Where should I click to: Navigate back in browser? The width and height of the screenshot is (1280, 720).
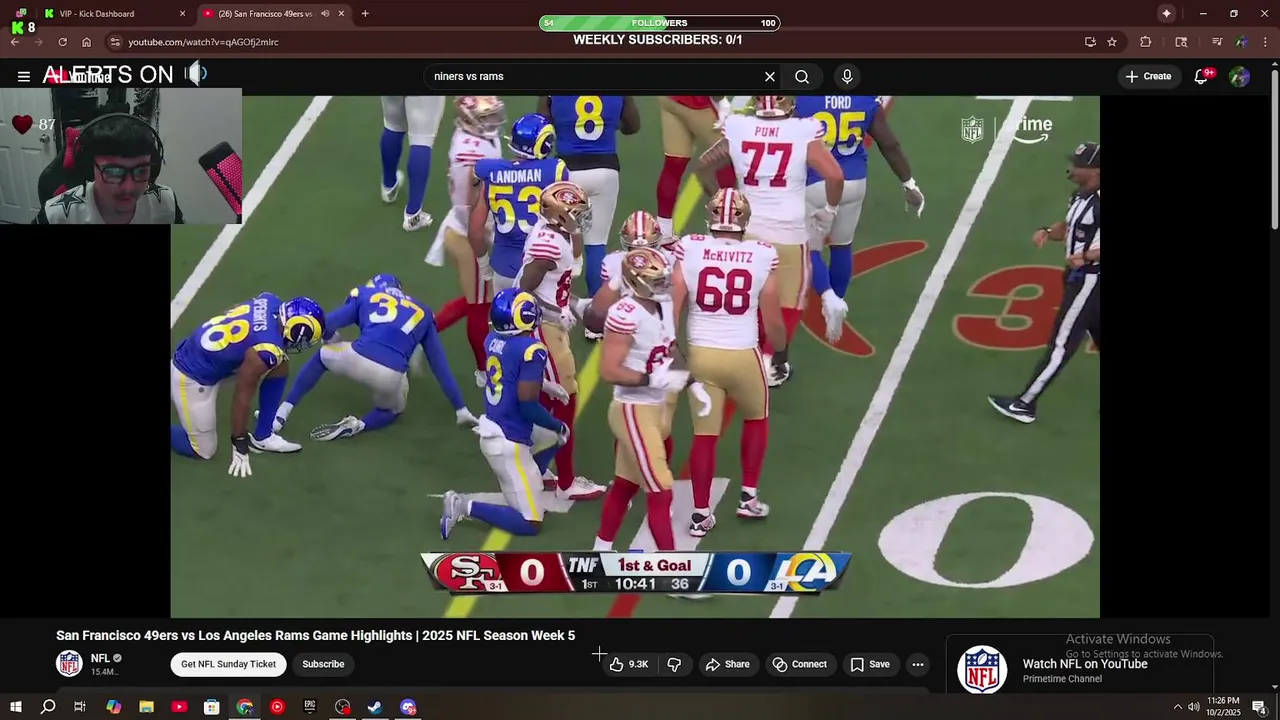(15, 42)
